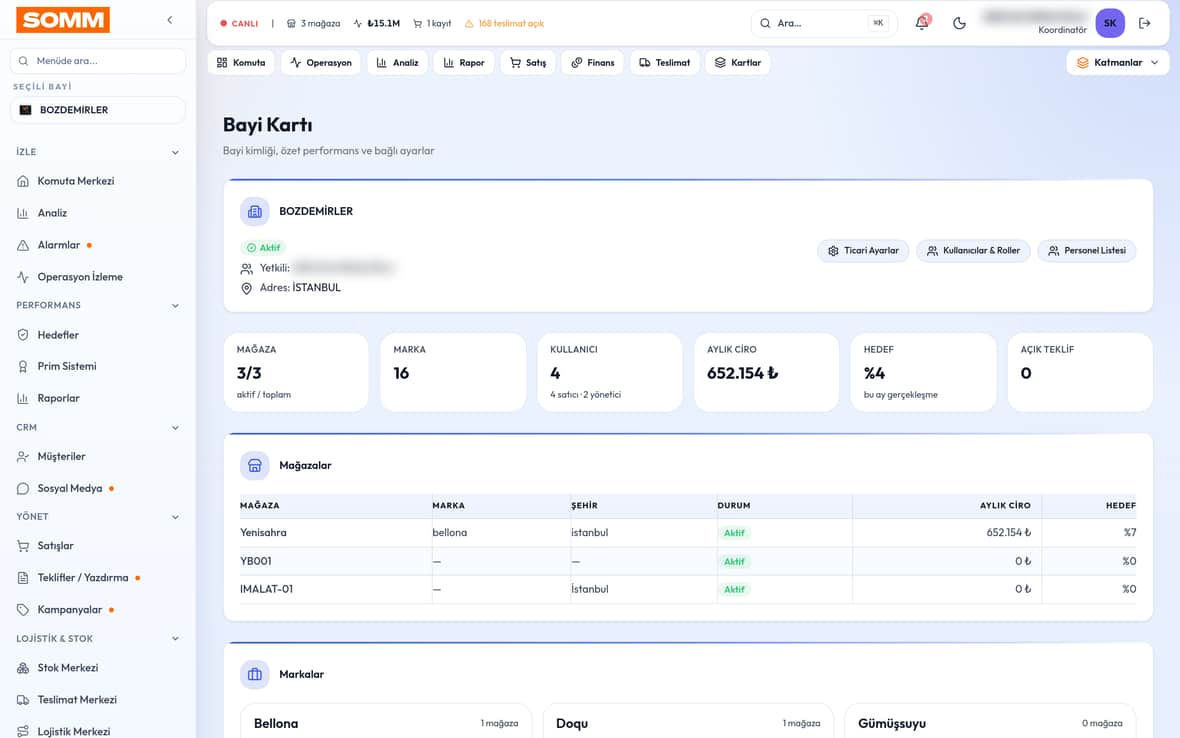Click the Personel Listesi button

pos(1087,251)
